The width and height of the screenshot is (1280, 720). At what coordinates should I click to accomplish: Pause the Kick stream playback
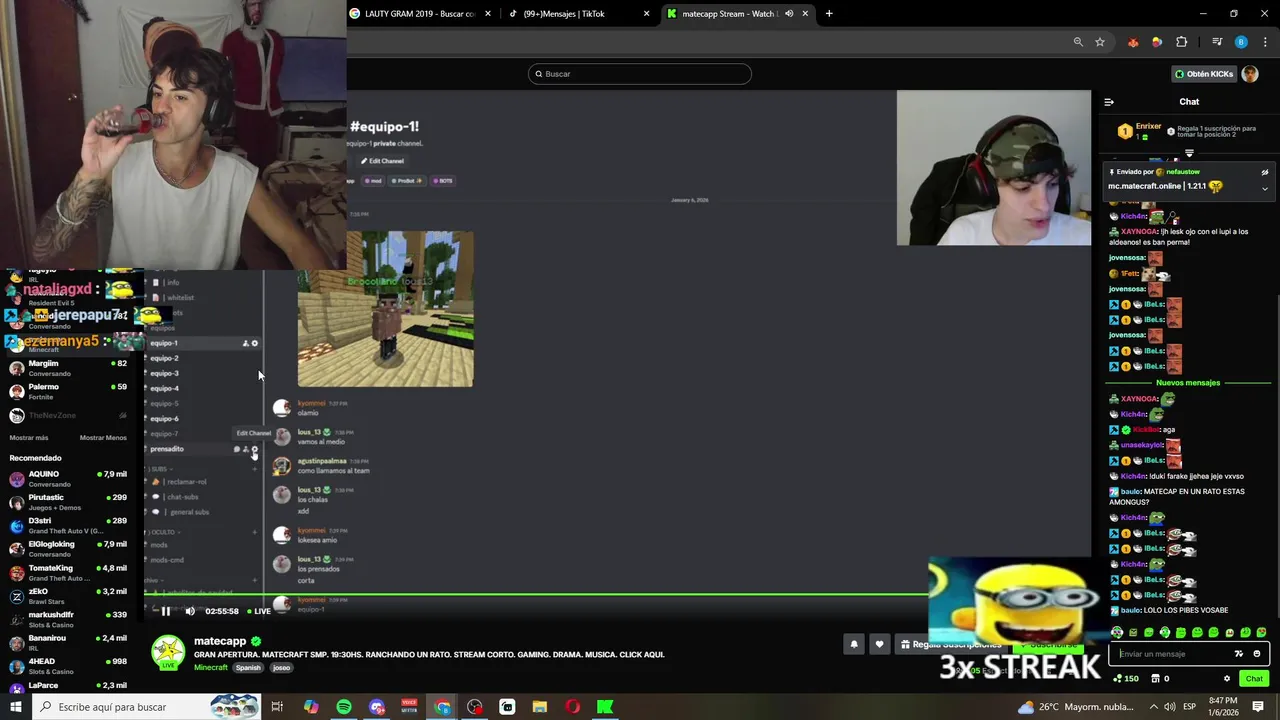click(x=166, y=611)
